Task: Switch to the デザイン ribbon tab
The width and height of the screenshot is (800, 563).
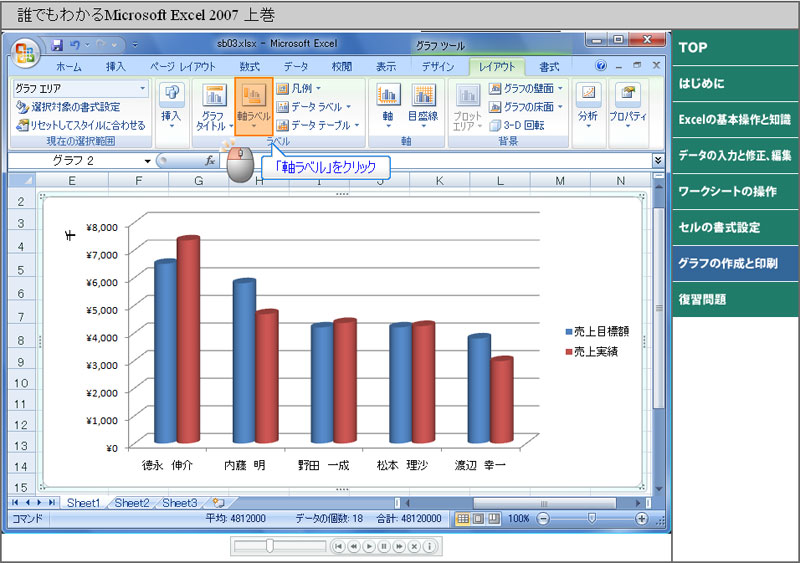Action: pyautogui.click(x=437, y=67)
